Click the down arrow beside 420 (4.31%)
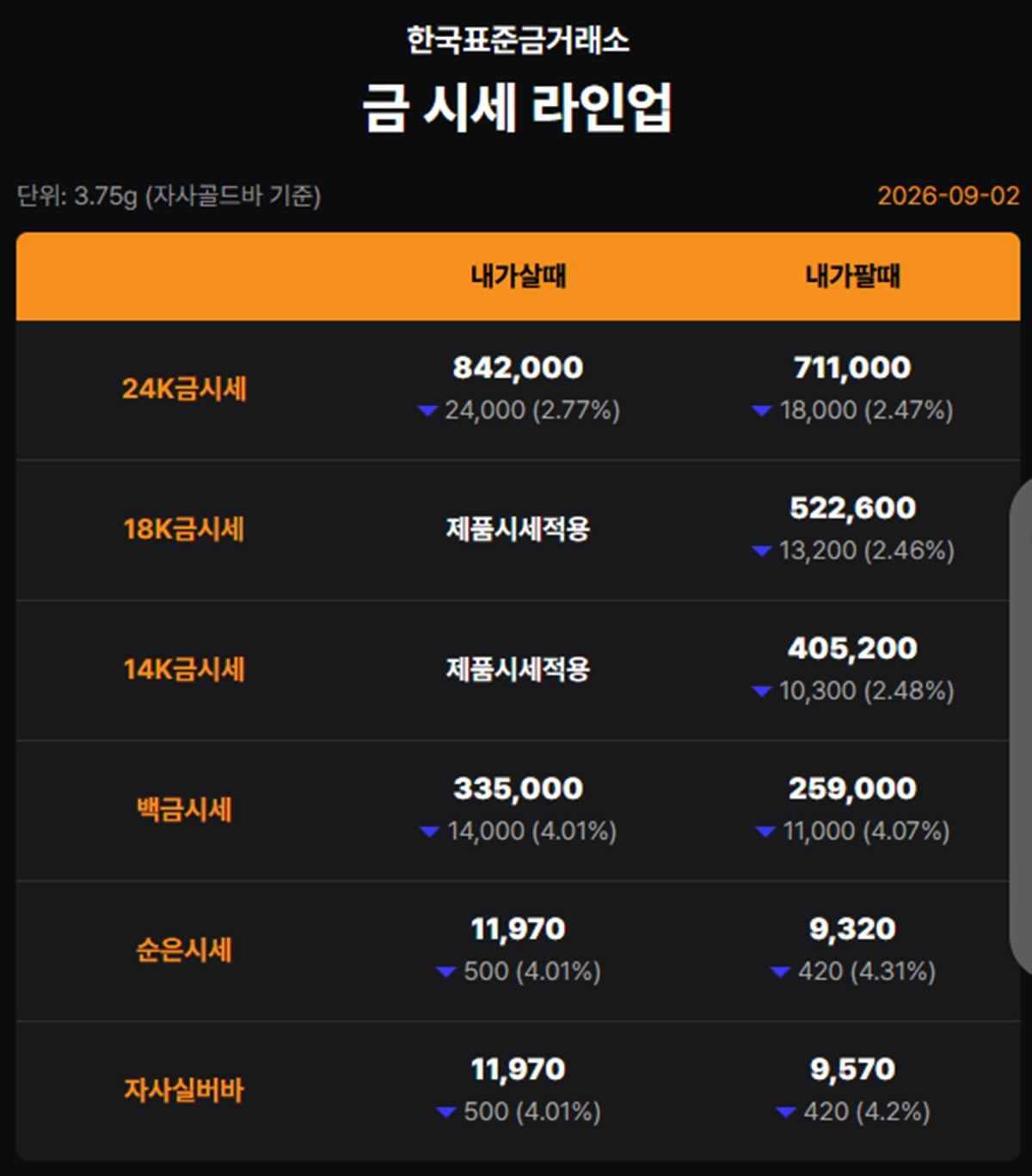 click(780, 972)
